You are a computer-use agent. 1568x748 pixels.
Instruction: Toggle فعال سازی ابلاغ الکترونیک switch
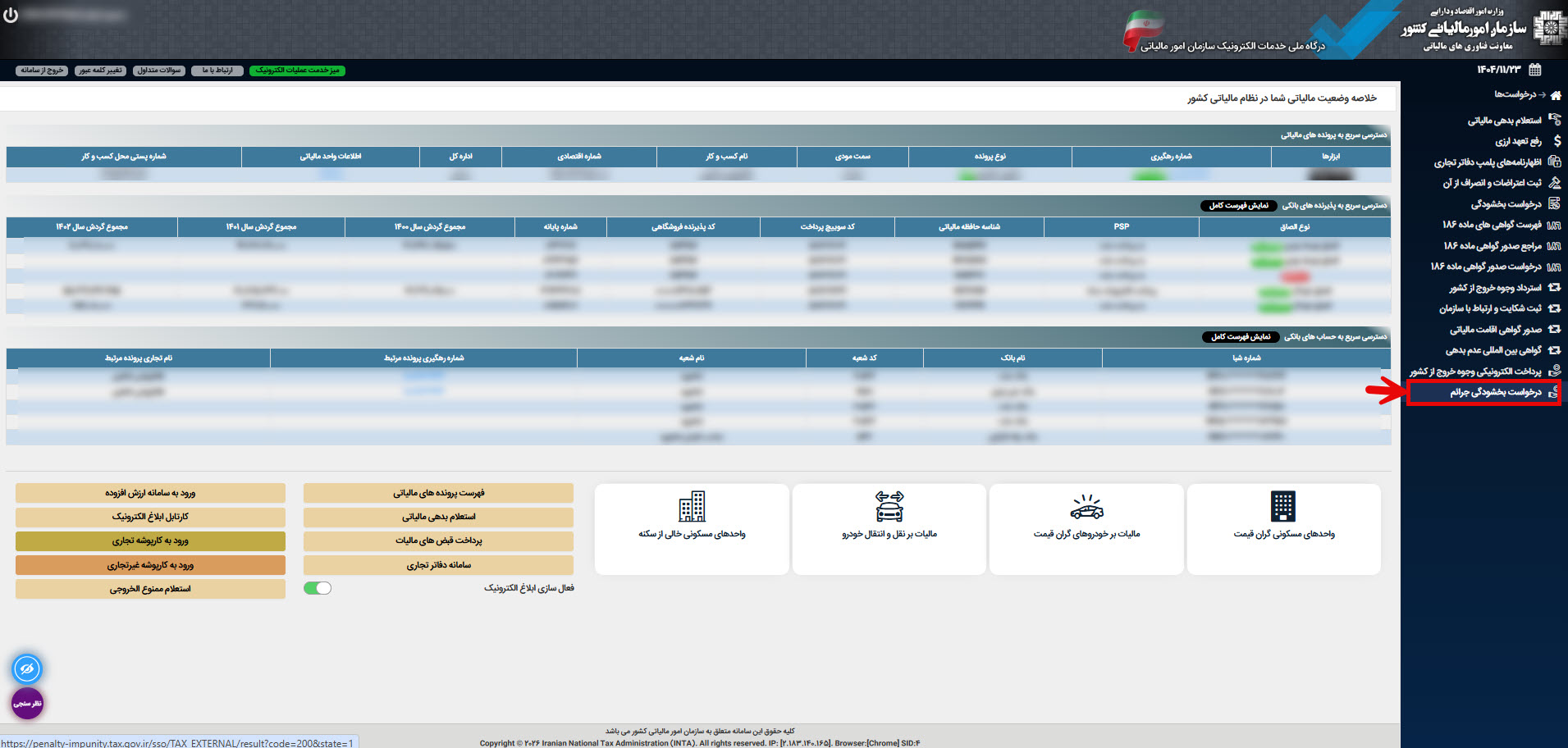point(318,588)
